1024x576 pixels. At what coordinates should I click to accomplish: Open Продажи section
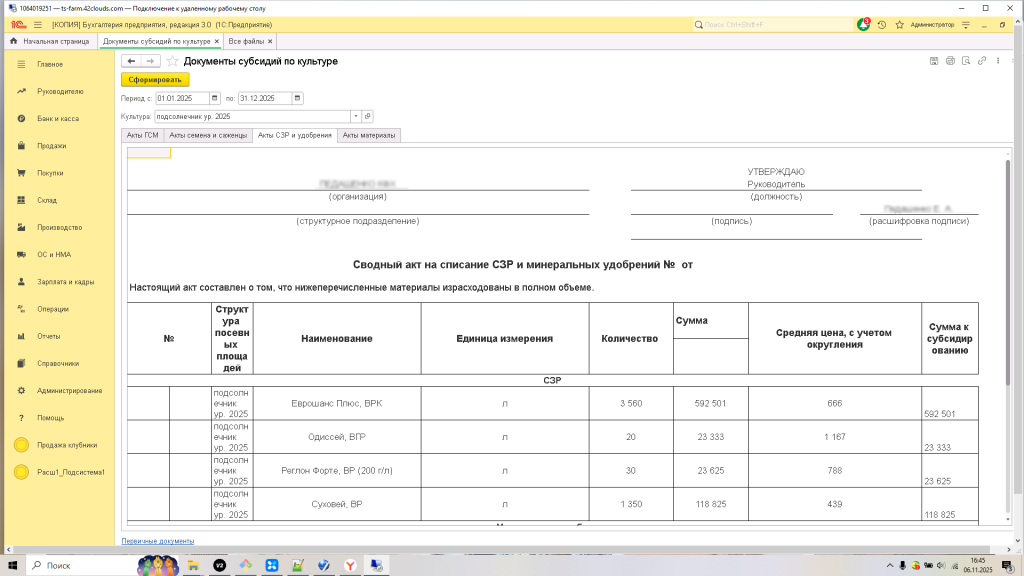coord(51,146)
